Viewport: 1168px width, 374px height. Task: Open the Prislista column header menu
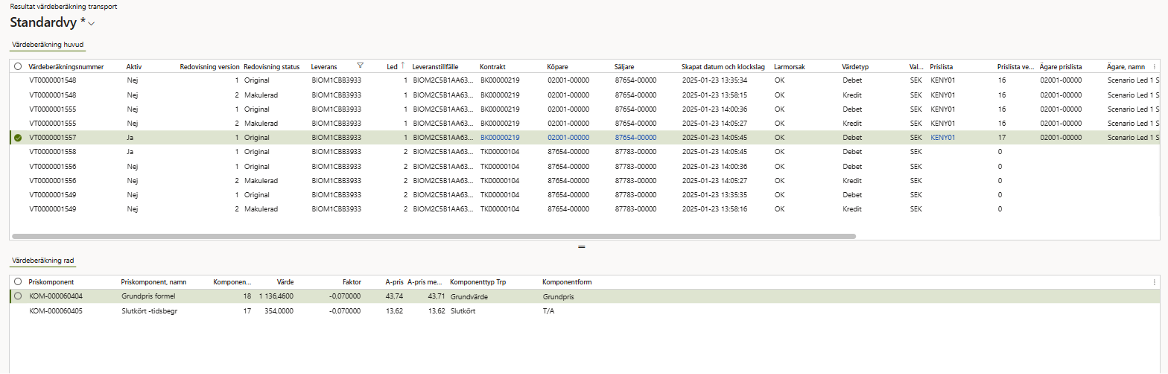click(942, 66)
